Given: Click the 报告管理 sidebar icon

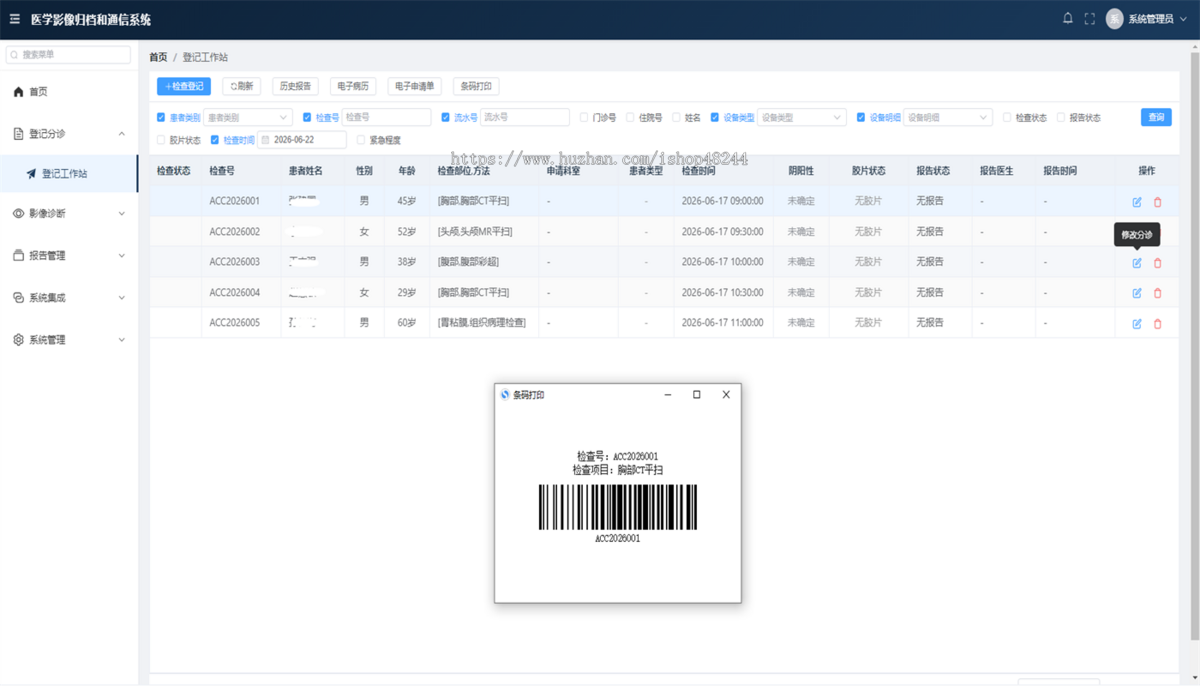Looking at the screenshot, I should pos(18,256).
